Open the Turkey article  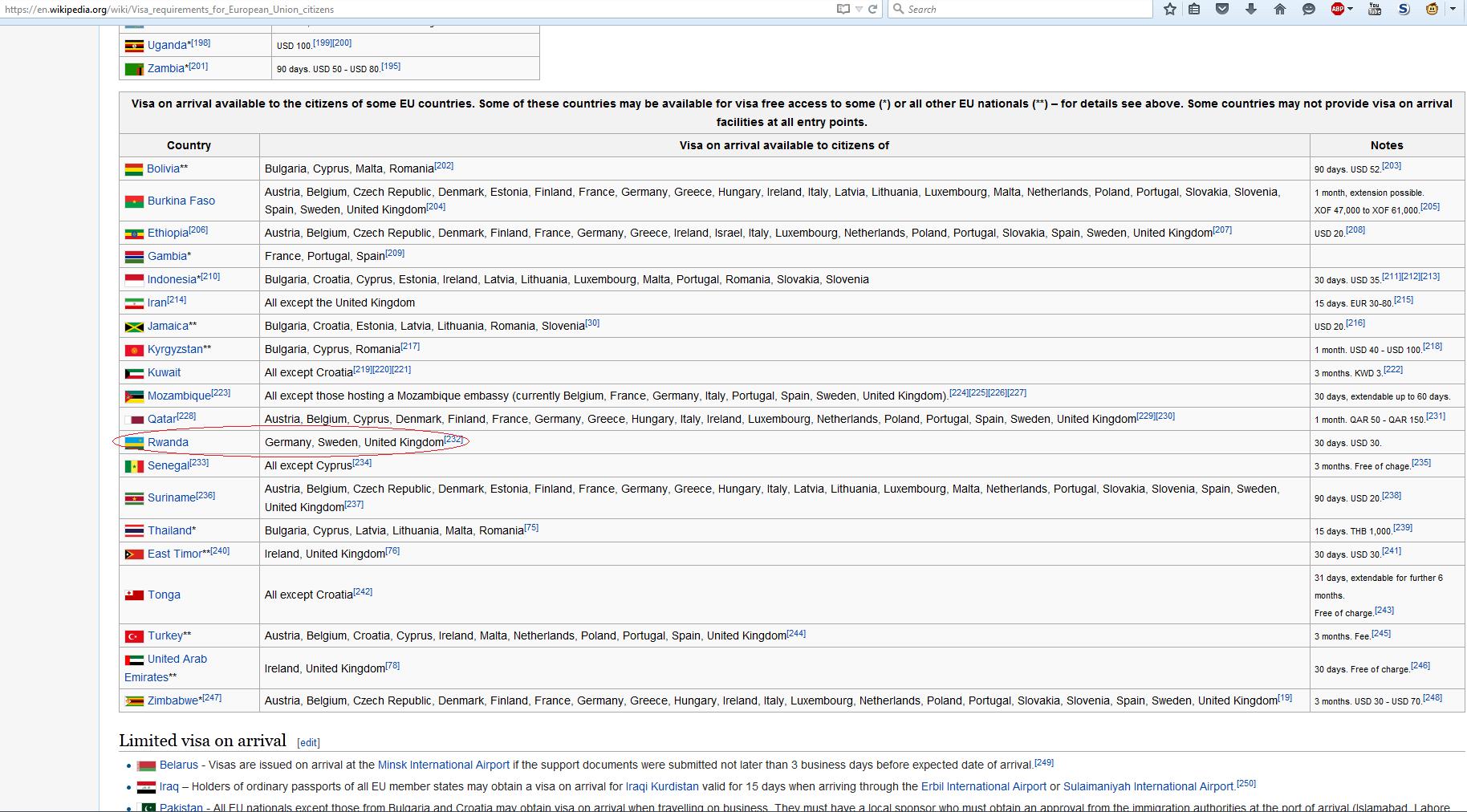point(165,635)
